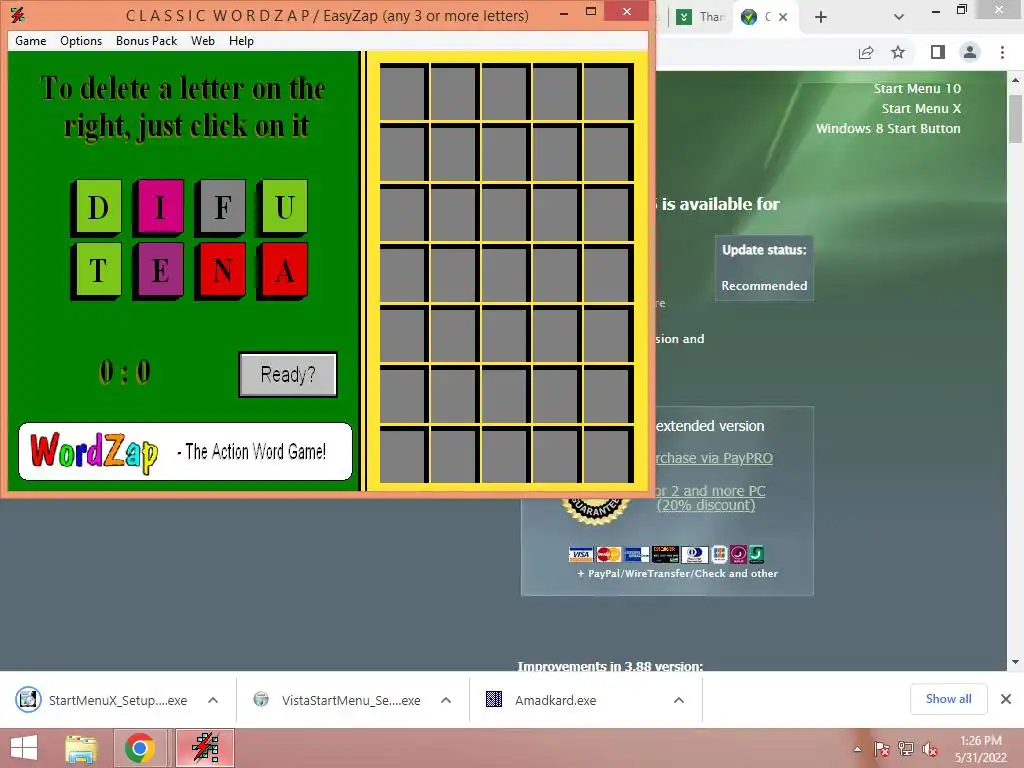
Task: Select the purple letter E tile
Action: (x=159, y=270)
